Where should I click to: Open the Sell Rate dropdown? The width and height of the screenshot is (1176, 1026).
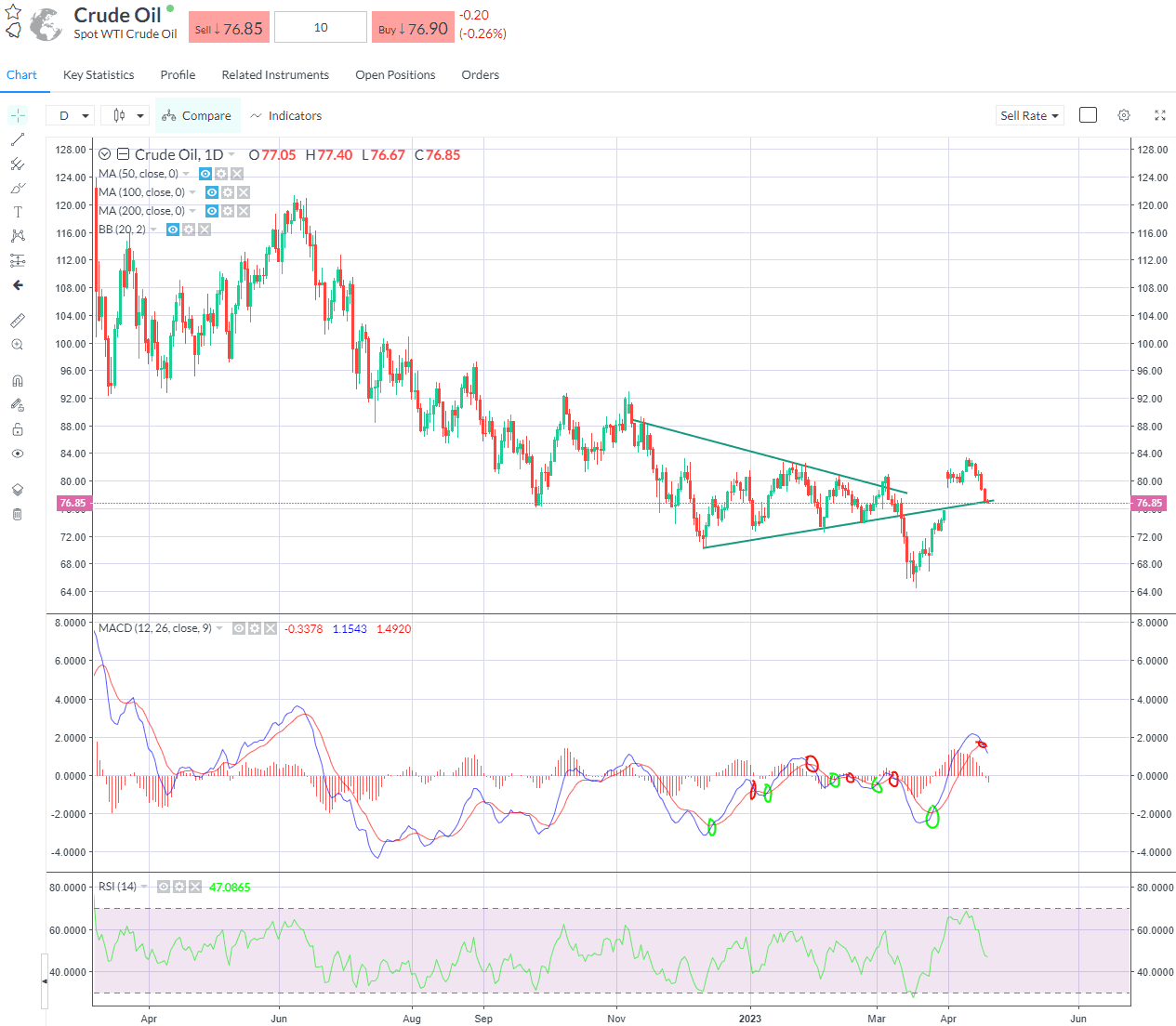coord(1029,115)
